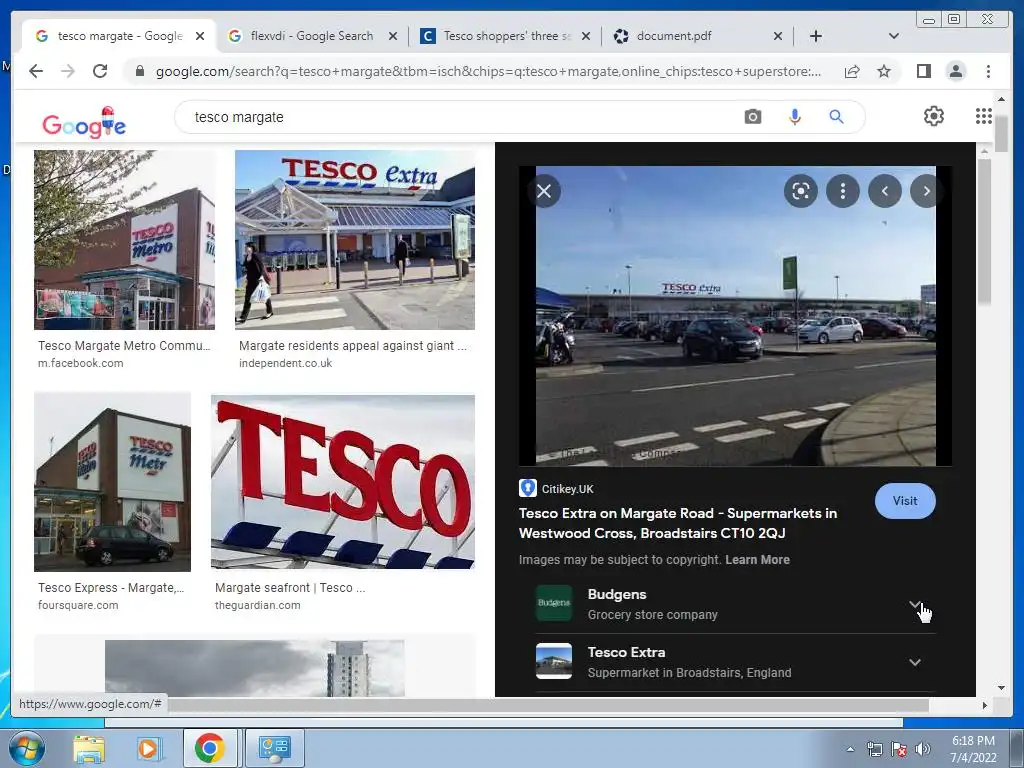Open the Chrome side panel
1024x768 pixels.
pos(923,71)
